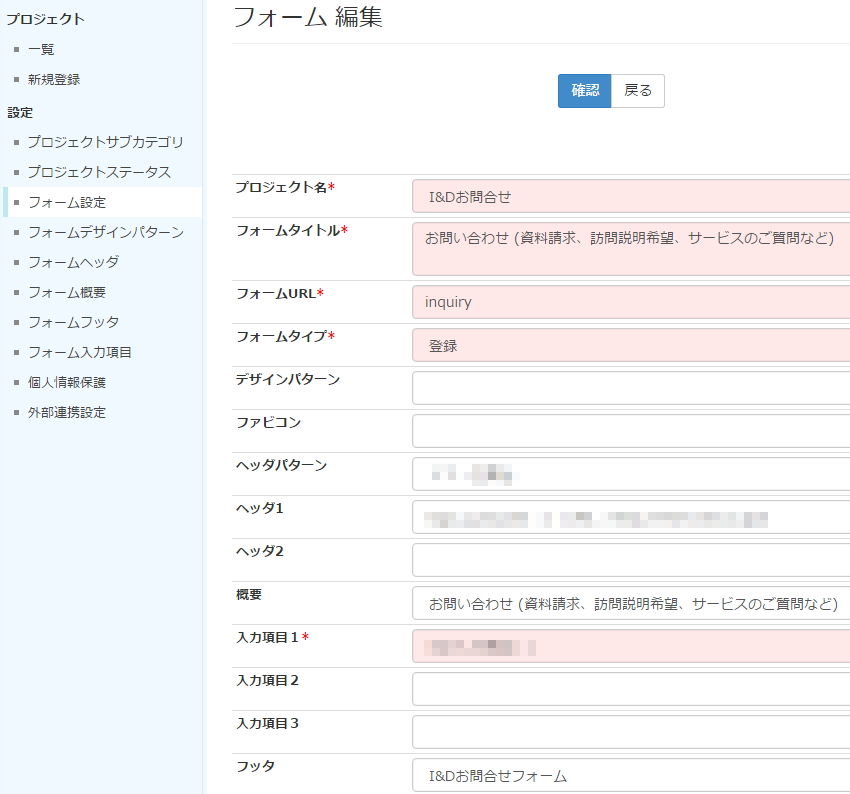Navigate to フォームヘッダ settings
850x794 pixels.
pyautogui.click(x=73, y=262)
